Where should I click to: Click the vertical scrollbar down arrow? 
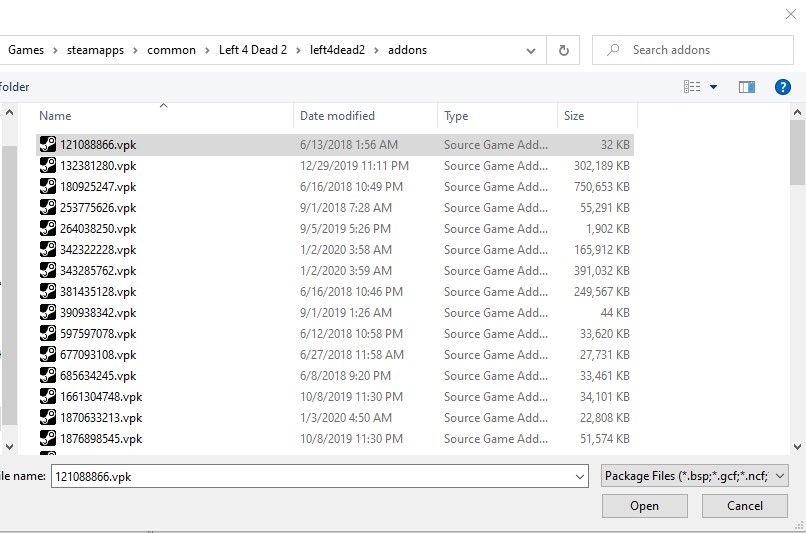(797, 447)
